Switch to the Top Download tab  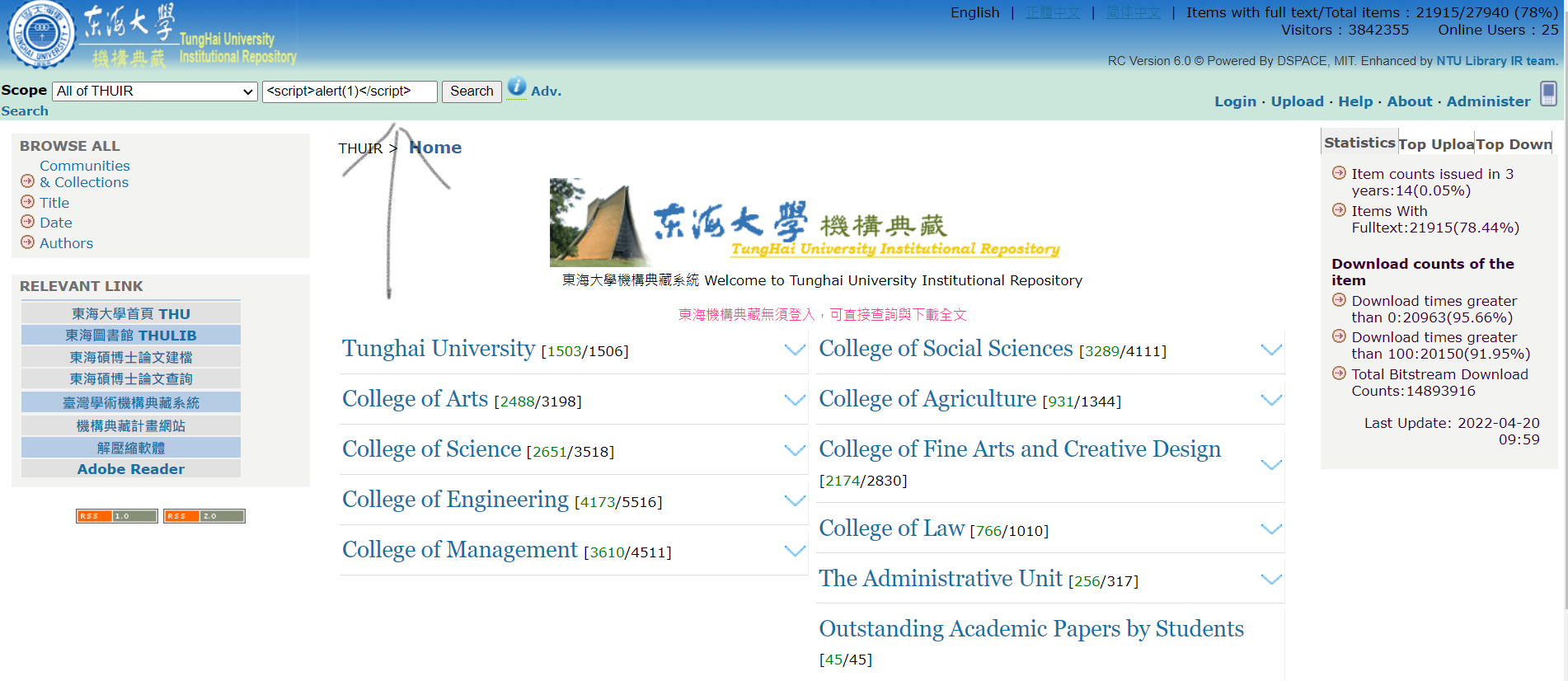pyautogui.click(x=1514, y=144)
